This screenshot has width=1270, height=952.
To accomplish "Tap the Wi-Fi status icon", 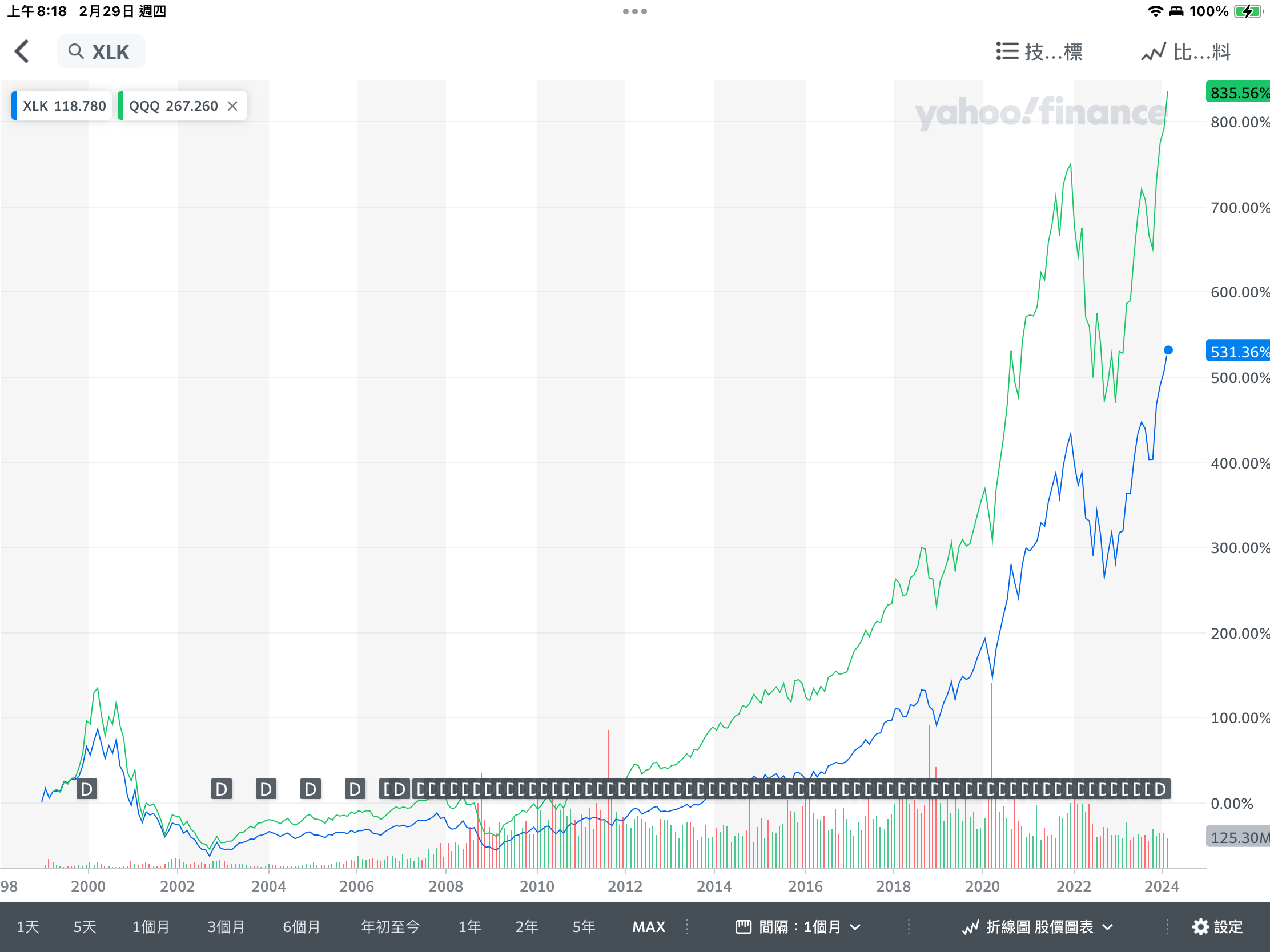I will pyautogui.click(x=1155, y=11).
